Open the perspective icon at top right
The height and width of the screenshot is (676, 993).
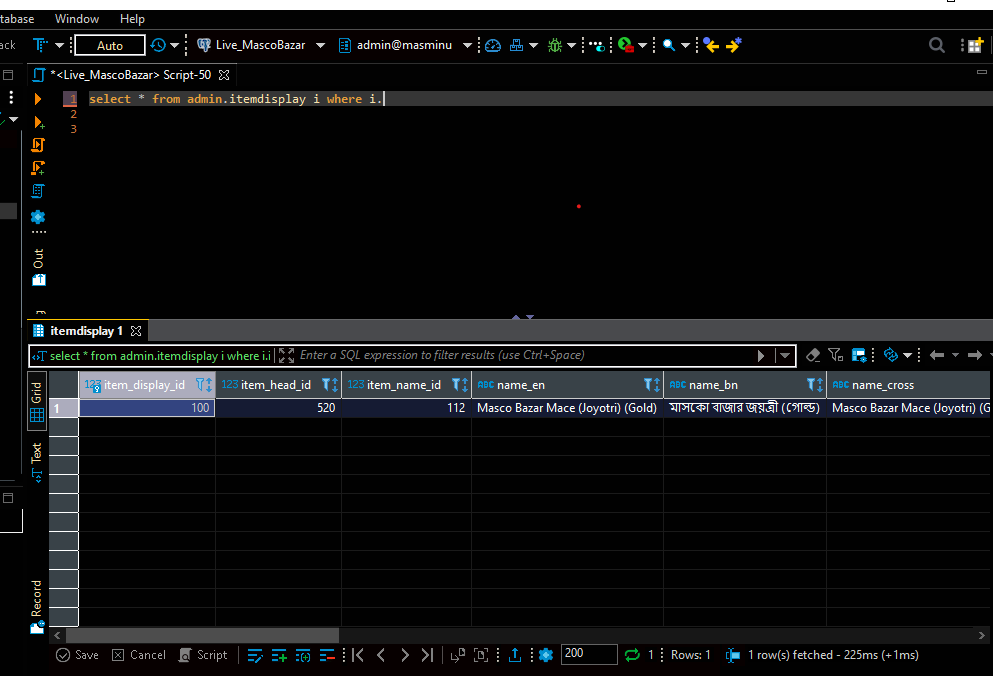coord(975,45)
